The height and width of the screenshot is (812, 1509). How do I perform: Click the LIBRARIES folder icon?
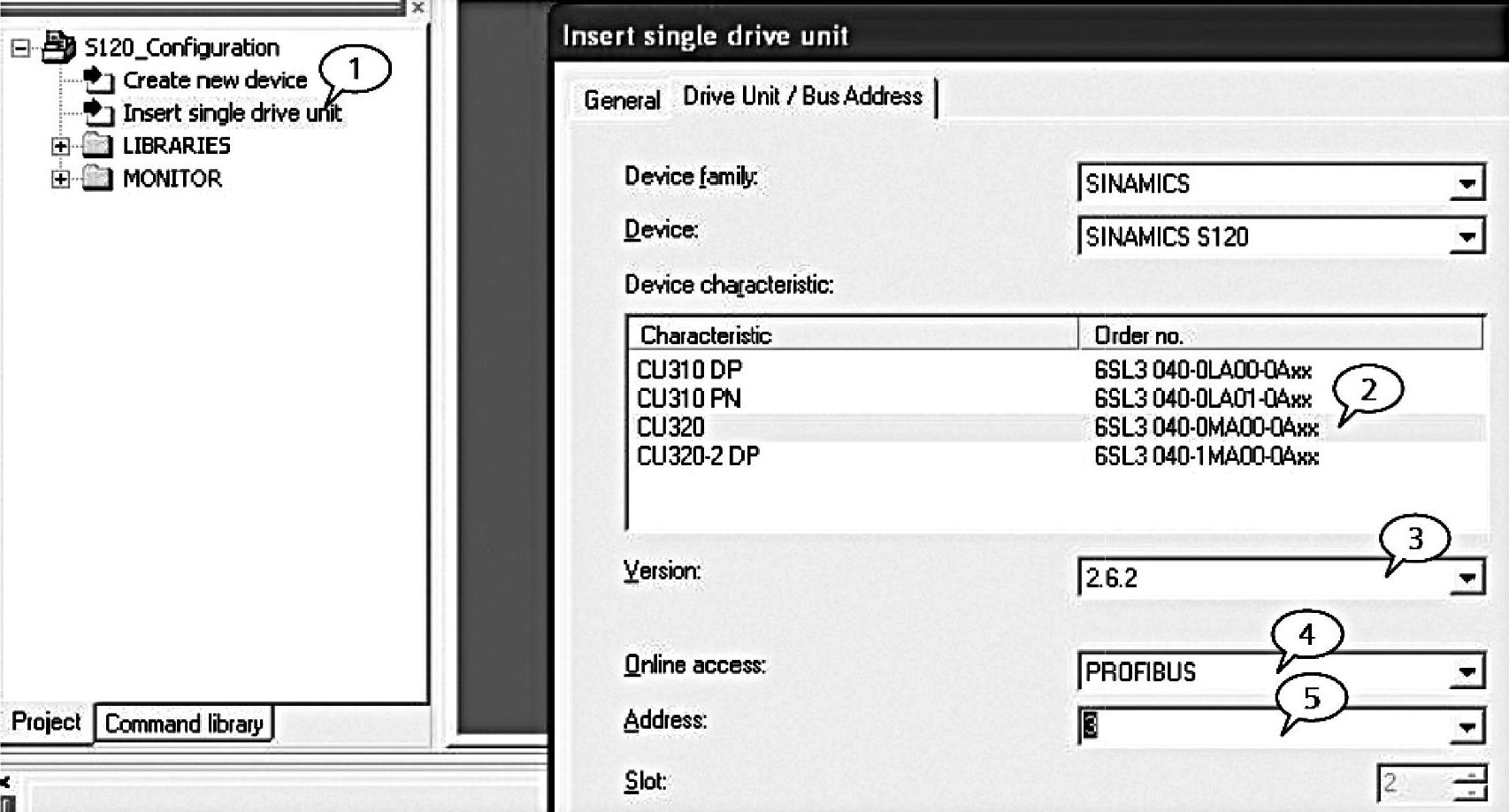coord(96,145)
